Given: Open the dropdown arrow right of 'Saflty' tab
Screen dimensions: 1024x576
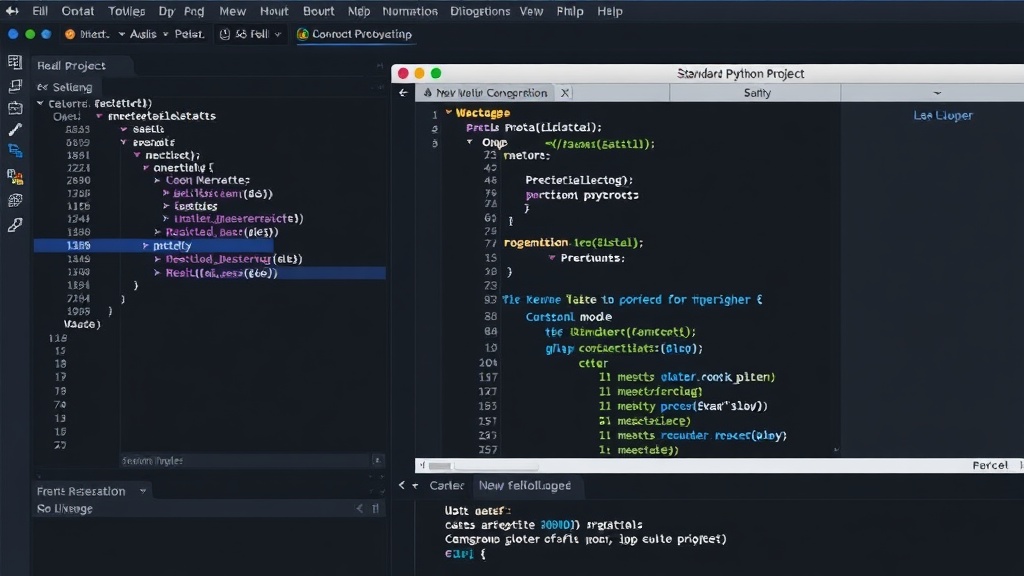Looking at the screenshot, I should coord(937,93).
